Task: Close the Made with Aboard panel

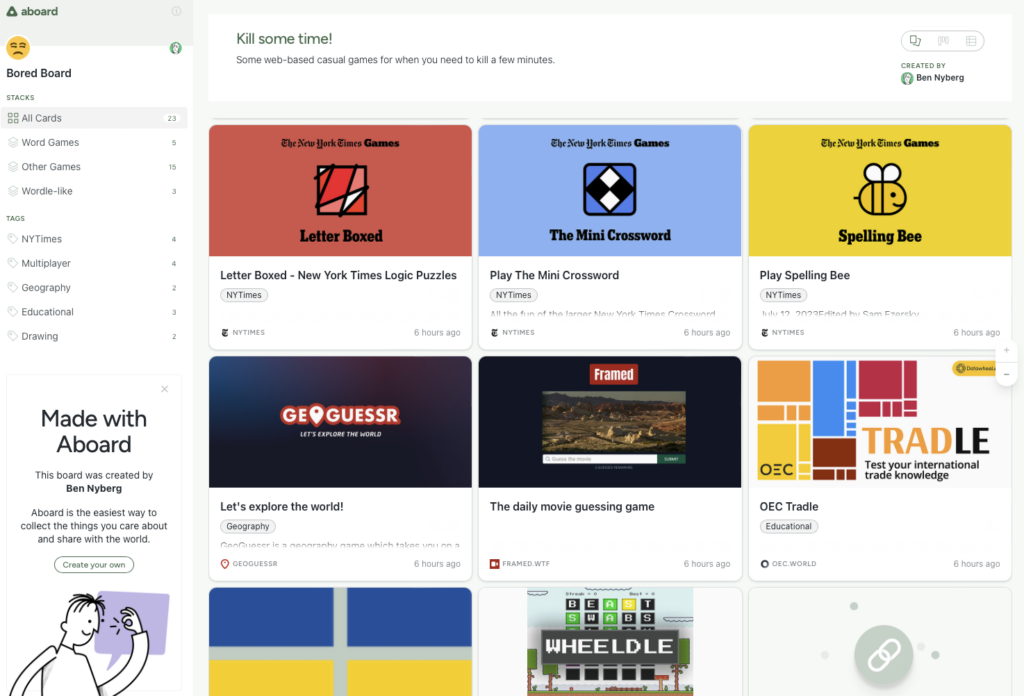Action: [x=165, y=389]
